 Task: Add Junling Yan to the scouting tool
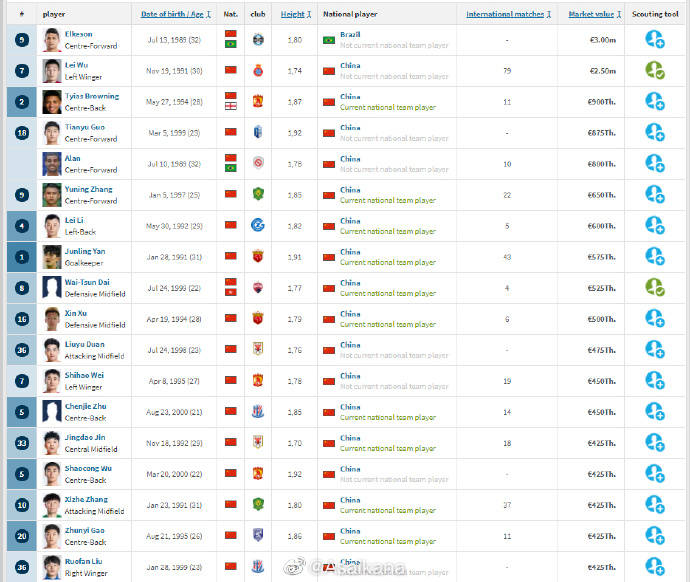[x=655, y=256]
